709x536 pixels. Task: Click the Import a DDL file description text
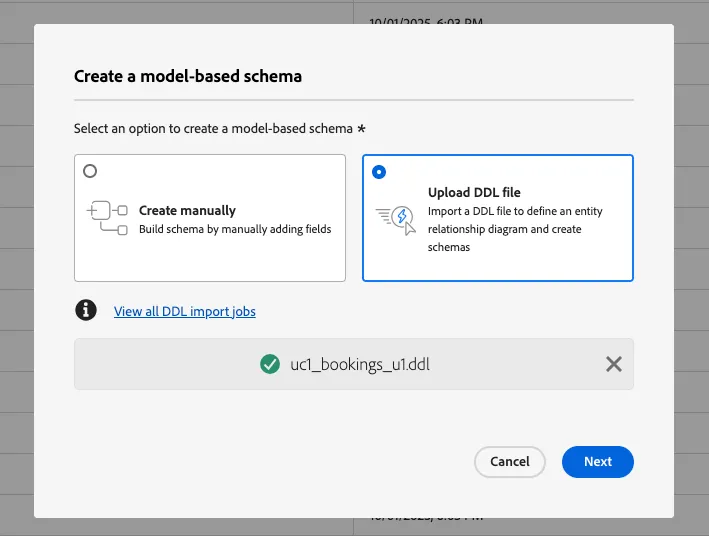(515, 229)
